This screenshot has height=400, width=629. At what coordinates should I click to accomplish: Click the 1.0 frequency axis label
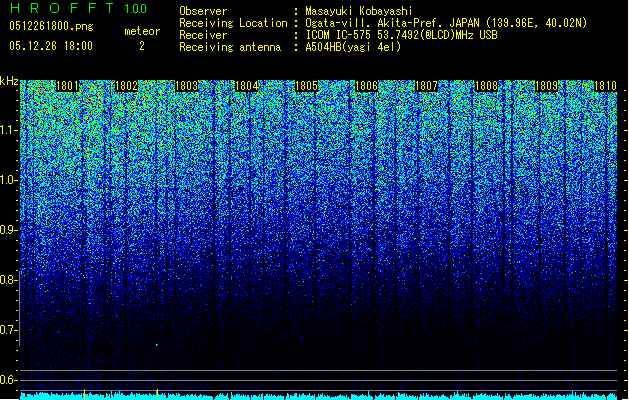click(8, 180)
